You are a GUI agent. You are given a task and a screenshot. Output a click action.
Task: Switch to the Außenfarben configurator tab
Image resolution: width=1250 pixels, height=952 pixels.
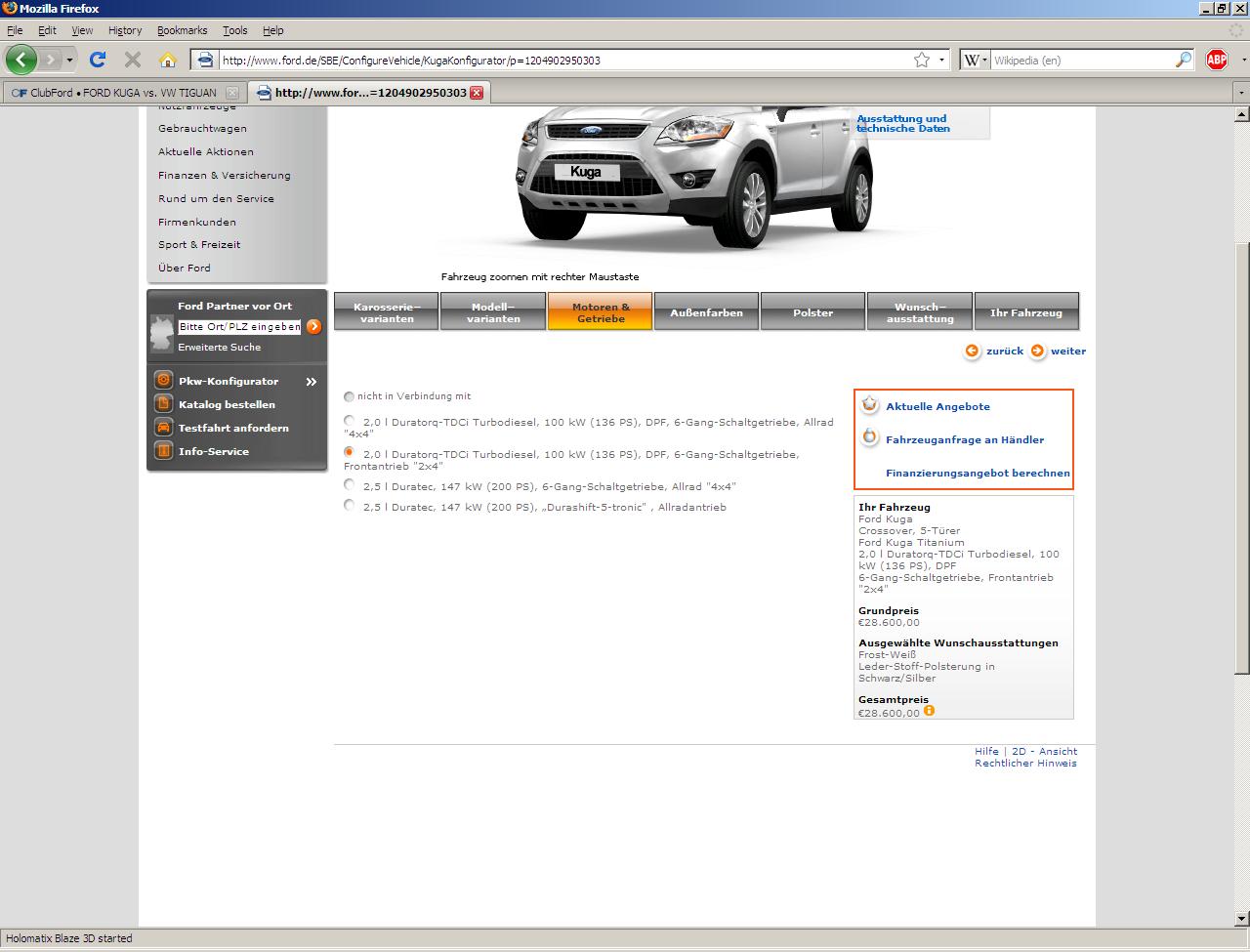[706, 312]
